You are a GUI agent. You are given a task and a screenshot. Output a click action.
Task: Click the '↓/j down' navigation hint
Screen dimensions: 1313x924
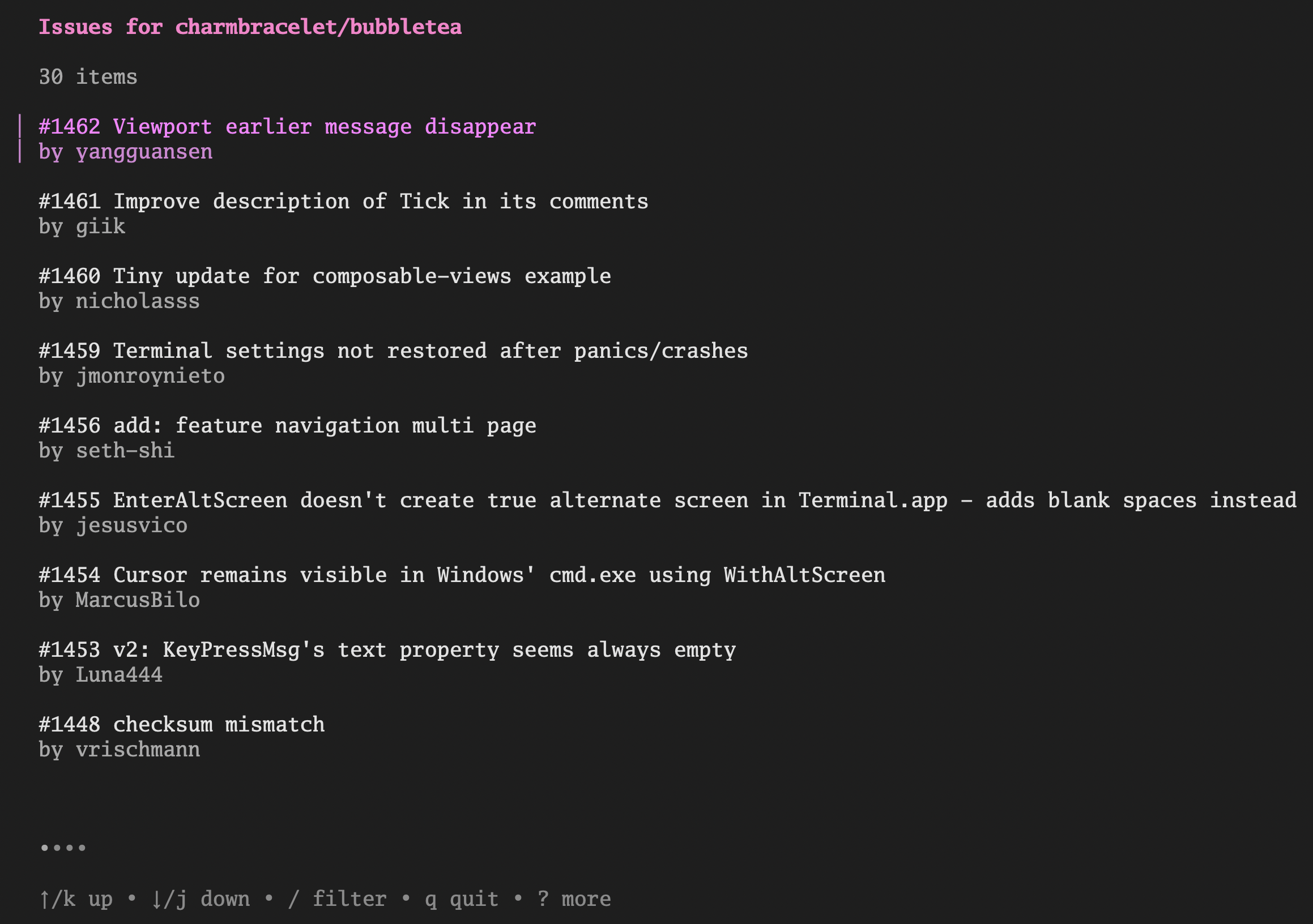pos(200,900)
